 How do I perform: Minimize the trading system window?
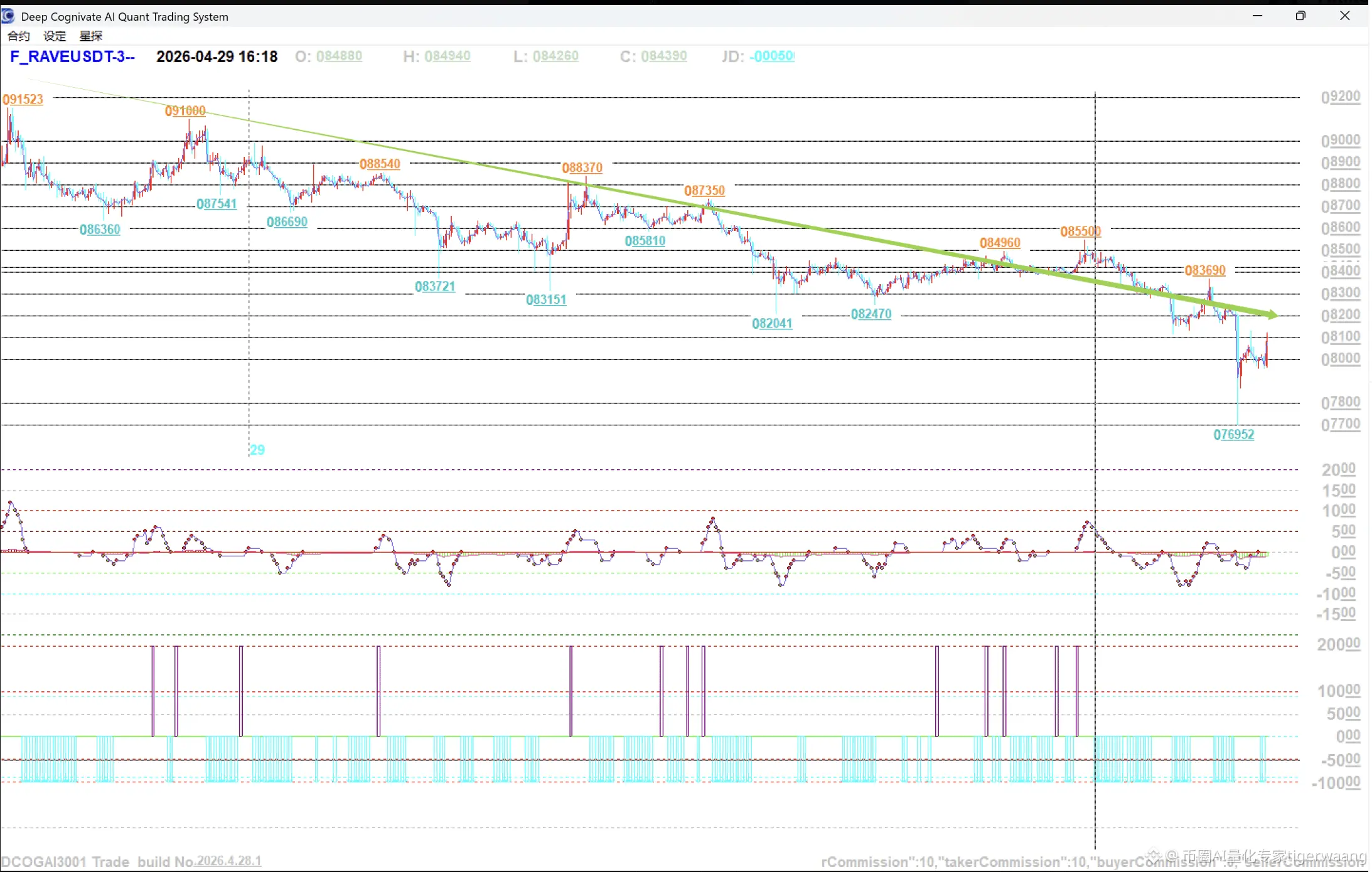(x=1257, y=16)
